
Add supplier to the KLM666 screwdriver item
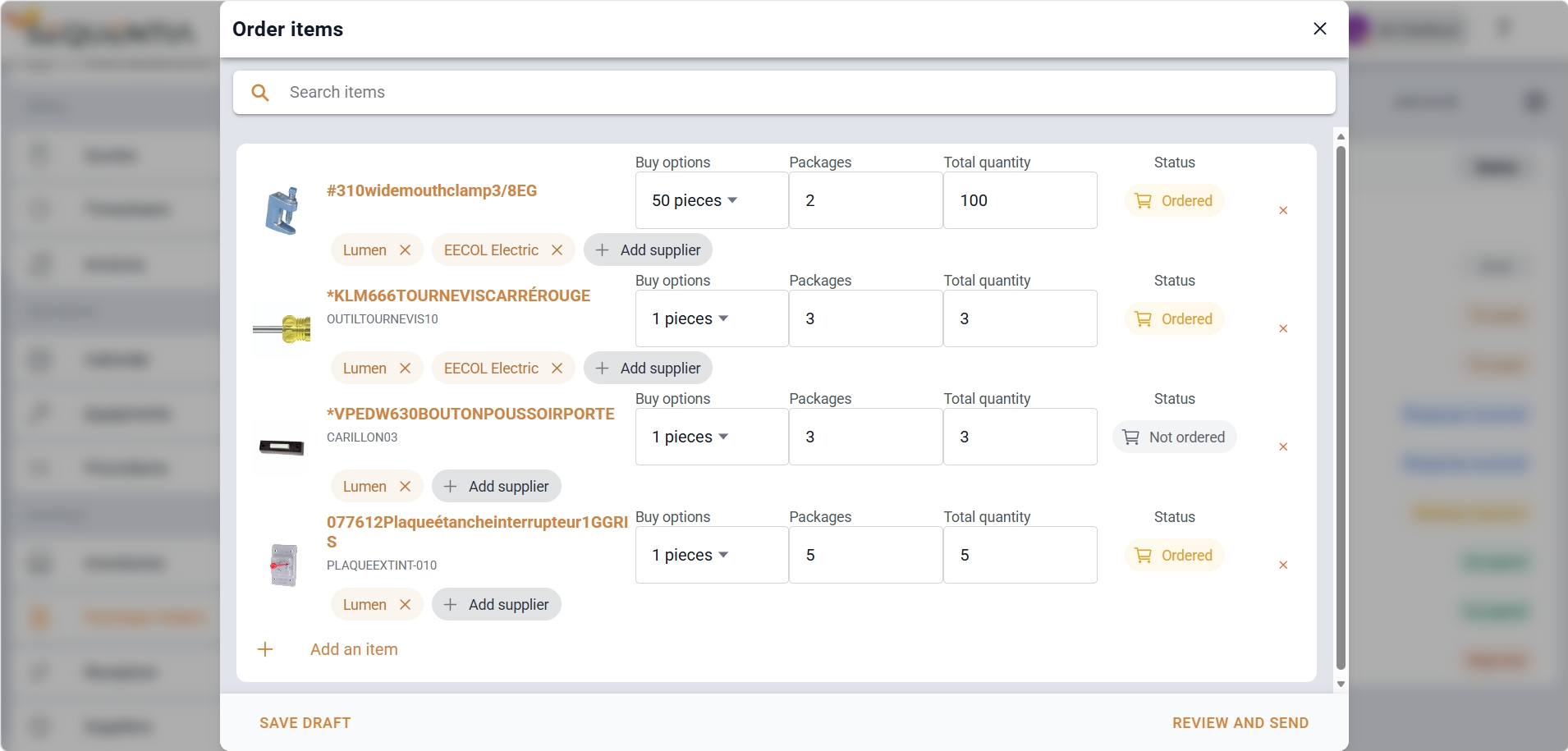(x=648, y=369)
